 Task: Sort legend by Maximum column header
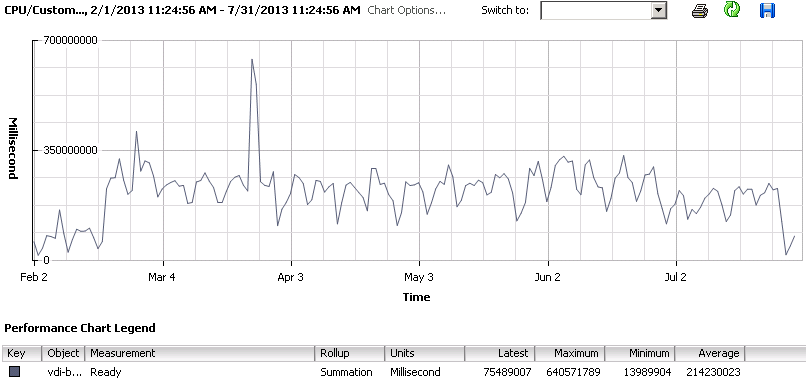click(570, 354)
